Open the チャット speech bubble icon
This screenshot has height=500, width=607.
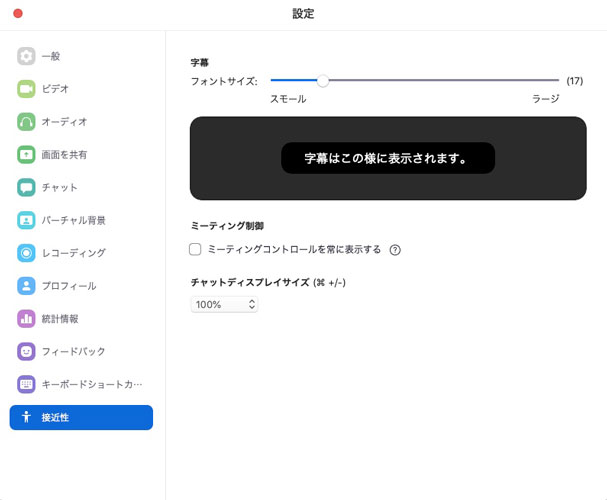(x=26, y=187)
